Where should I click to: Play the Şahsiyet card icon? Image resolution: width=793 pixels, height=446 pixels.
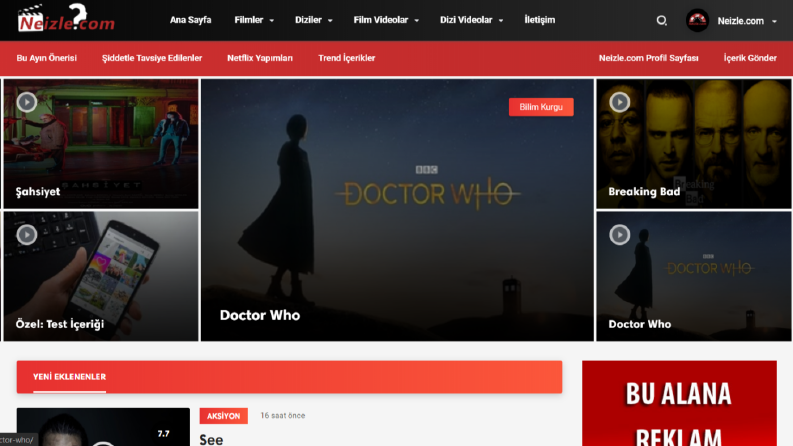(27, 102)
